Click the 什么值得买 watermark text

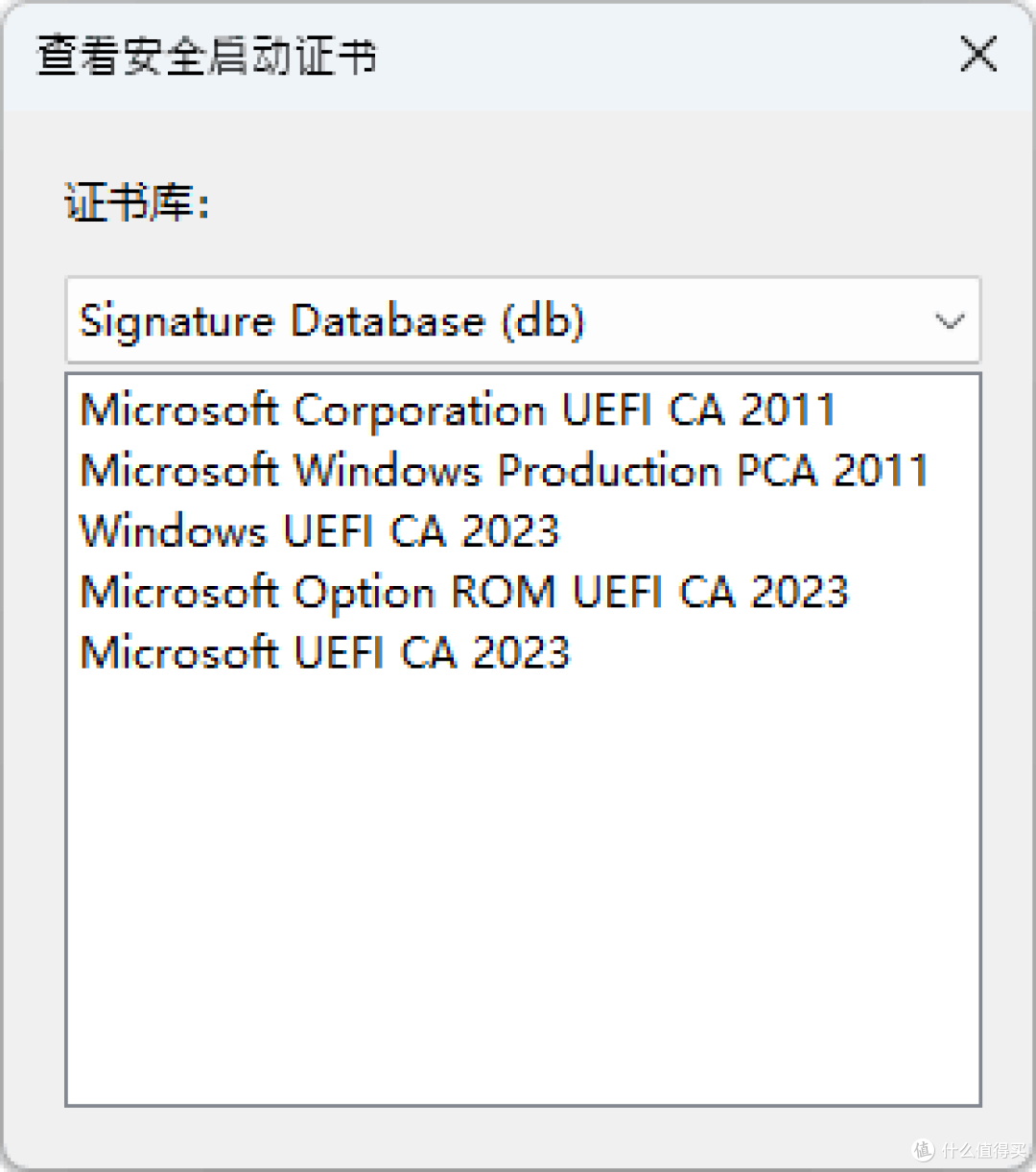(983, 1150)
